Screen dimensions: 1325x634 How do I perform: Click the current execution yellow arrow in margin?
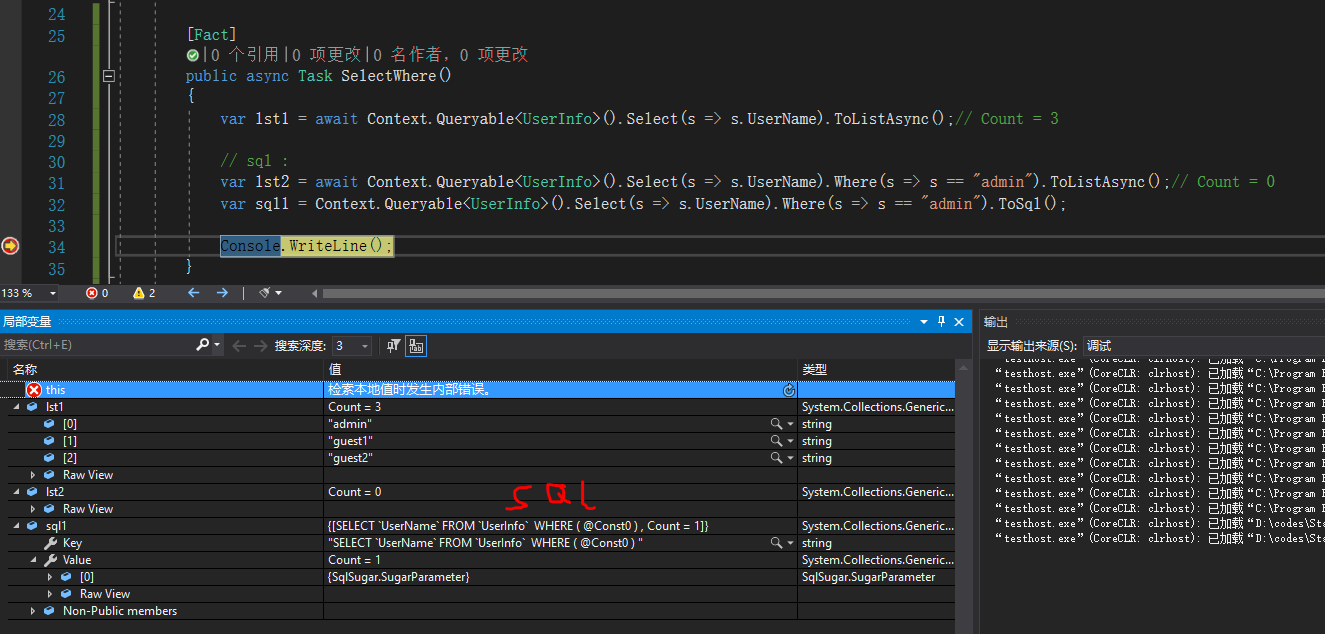pyautogui.click(x=8, y=245)
